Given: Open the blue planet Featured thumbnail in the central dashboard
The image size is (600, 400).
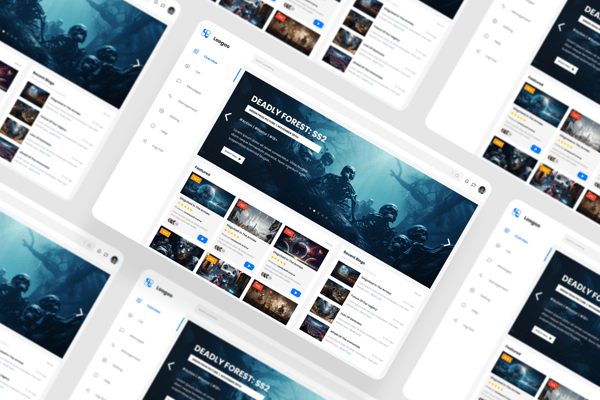Looking at the screenshot, I should (208, 194).
